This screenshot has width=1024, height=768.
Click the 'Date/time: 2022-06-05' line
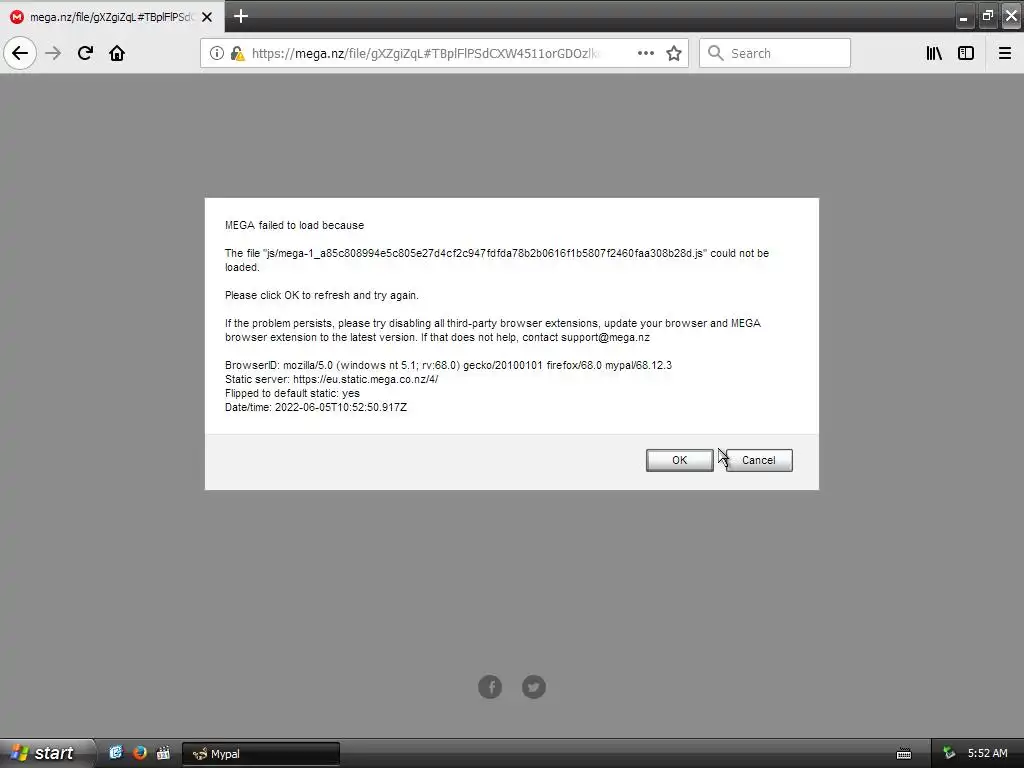pos(316,407)
